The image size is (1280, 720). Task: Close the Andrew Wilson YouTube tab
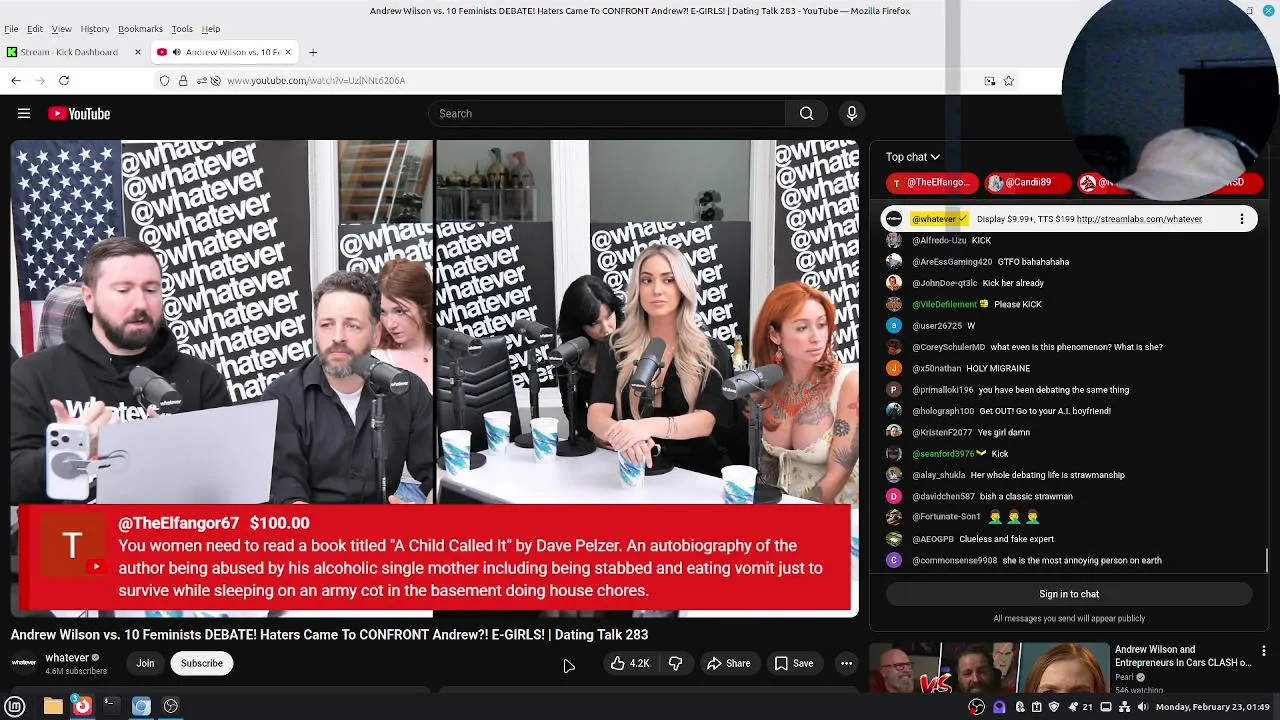tap(288, 52)
